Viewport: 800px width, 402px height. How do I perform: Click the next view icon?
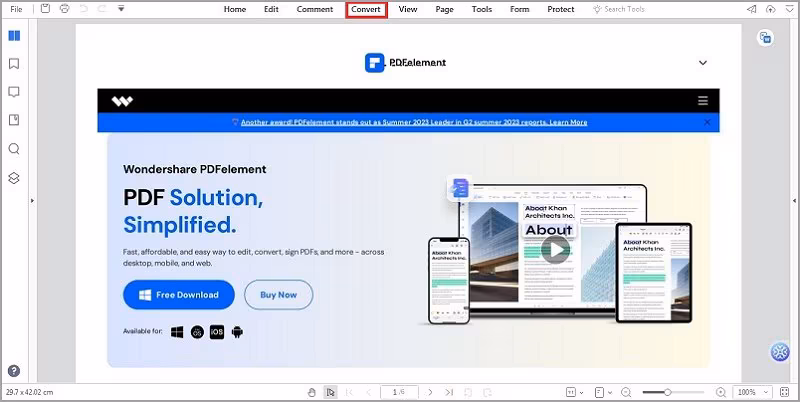click(x=487, y=392)
